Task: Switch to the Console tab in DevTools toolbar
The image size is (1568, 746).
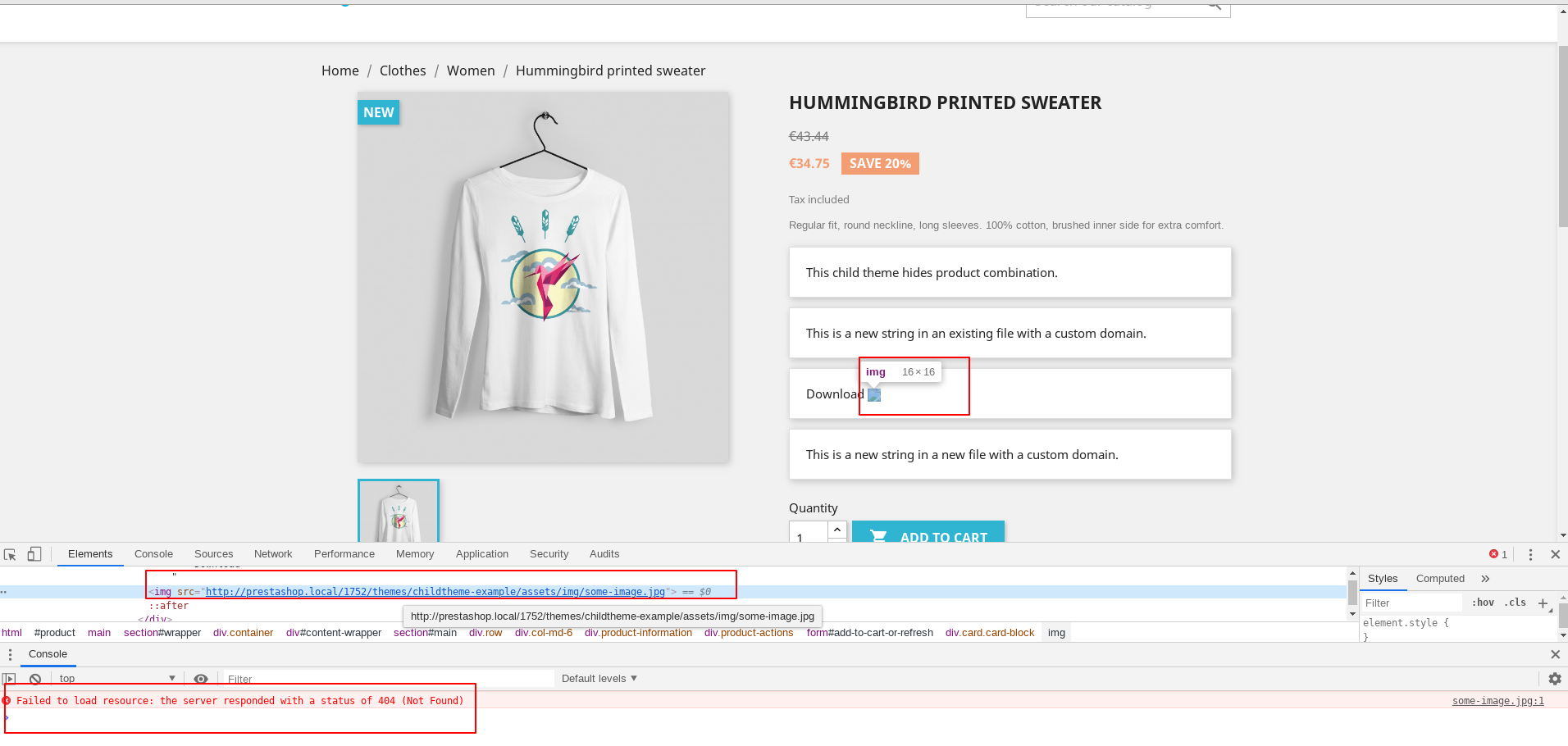Action: click(153, 554)
